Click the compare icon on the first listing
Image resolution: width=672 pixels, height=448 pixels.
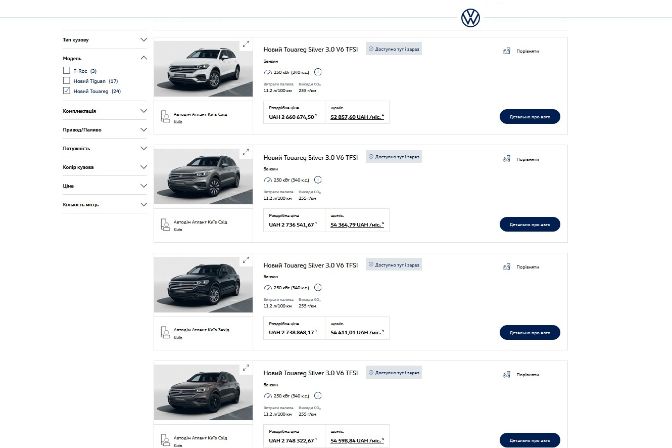(x=507, y=50)
